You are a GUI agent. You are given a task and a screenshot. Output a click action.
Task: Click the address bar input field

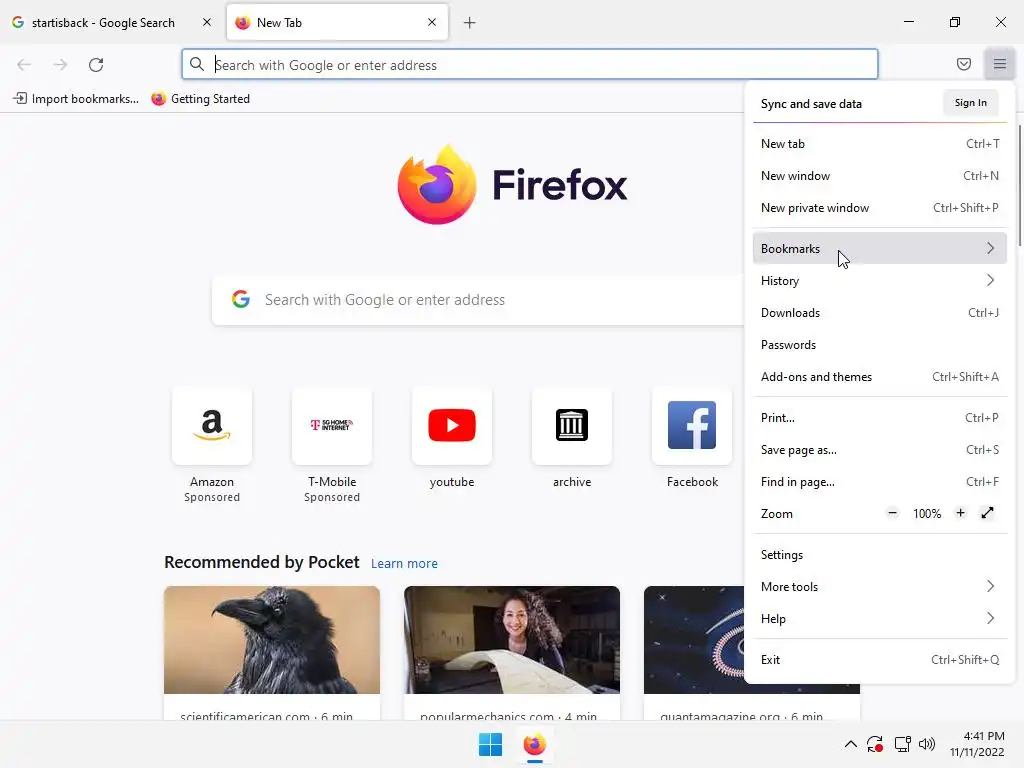coord(530,65)
